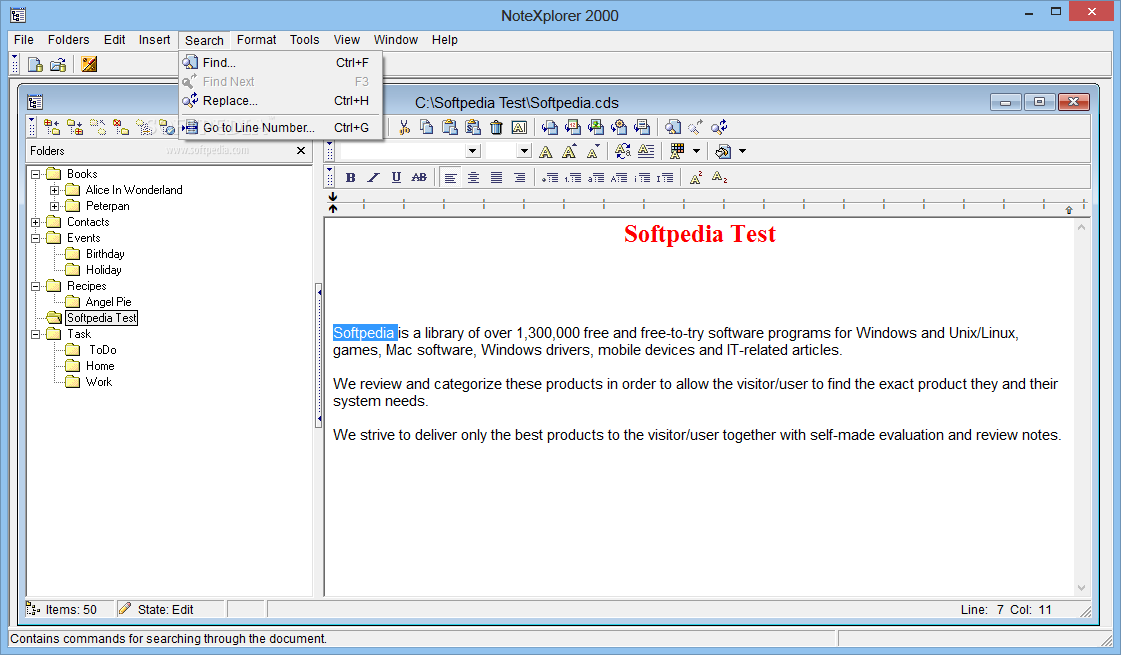Viewport: 1121px width, 655px height.
Task: Click the change case icon
Action: coord(623,152)
